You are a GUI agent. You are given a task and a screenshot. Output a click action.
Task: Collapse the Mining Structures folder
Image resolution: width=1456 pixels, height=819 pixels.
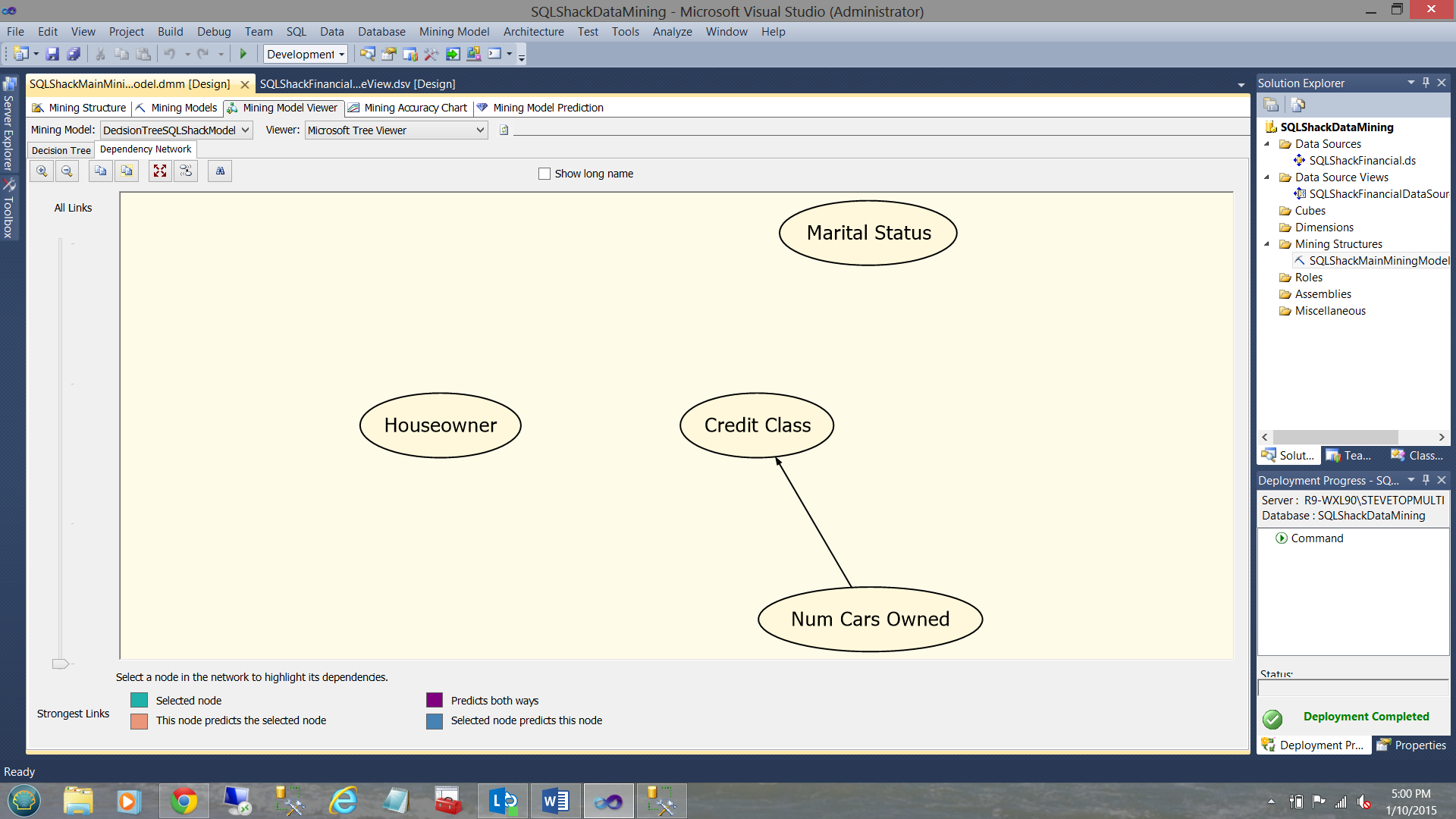pyautogui.click(x=1266, y=244)
